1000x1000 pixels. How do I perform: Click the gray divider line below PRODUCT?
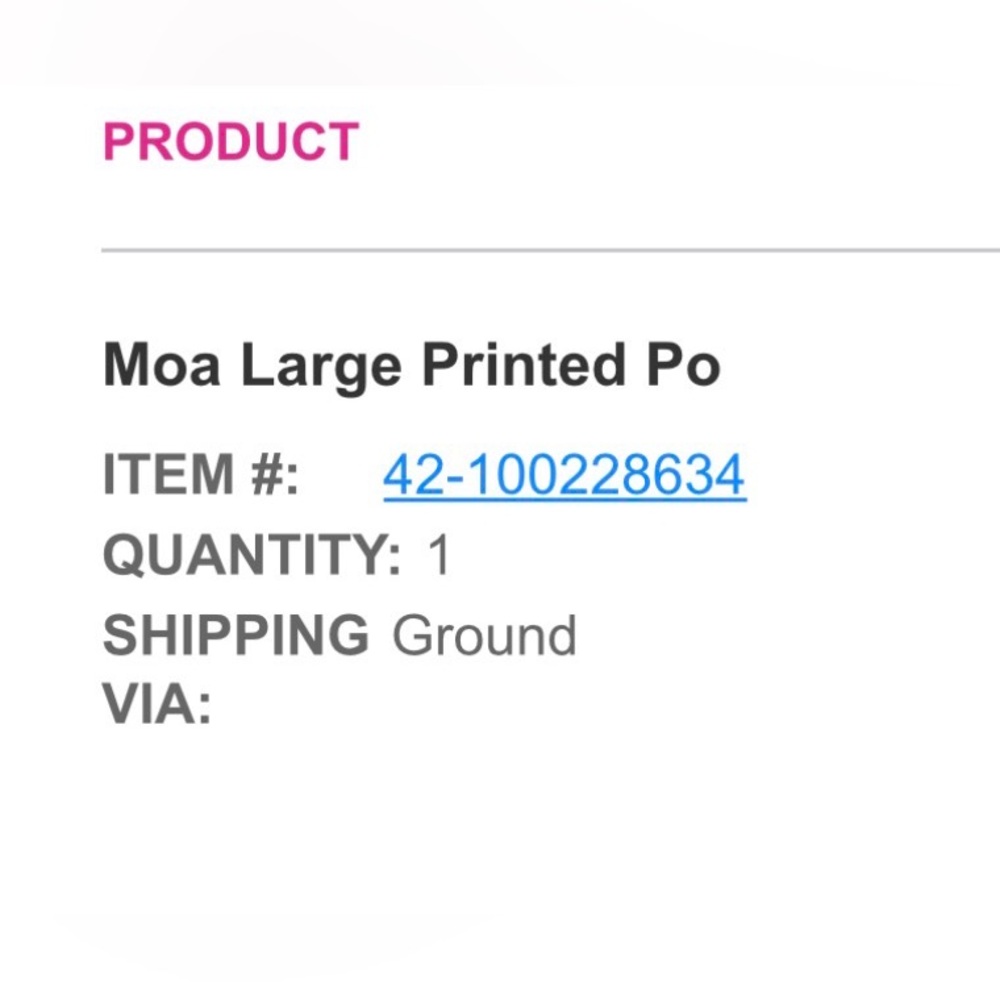tap(550, 251)
